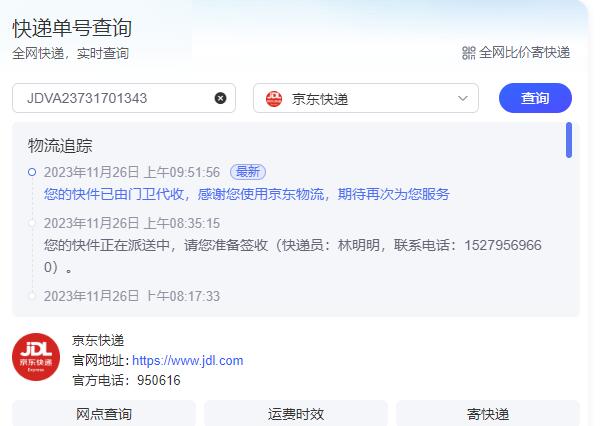Click the 您的快件已由门卫代收 status message

pyautogui.click(x=246, y=194)
